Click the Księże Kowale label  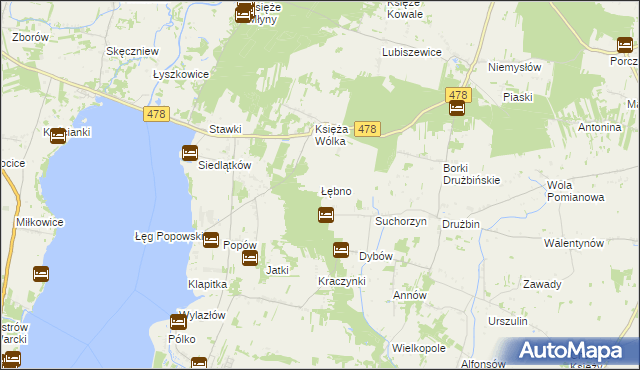(404, 9)
